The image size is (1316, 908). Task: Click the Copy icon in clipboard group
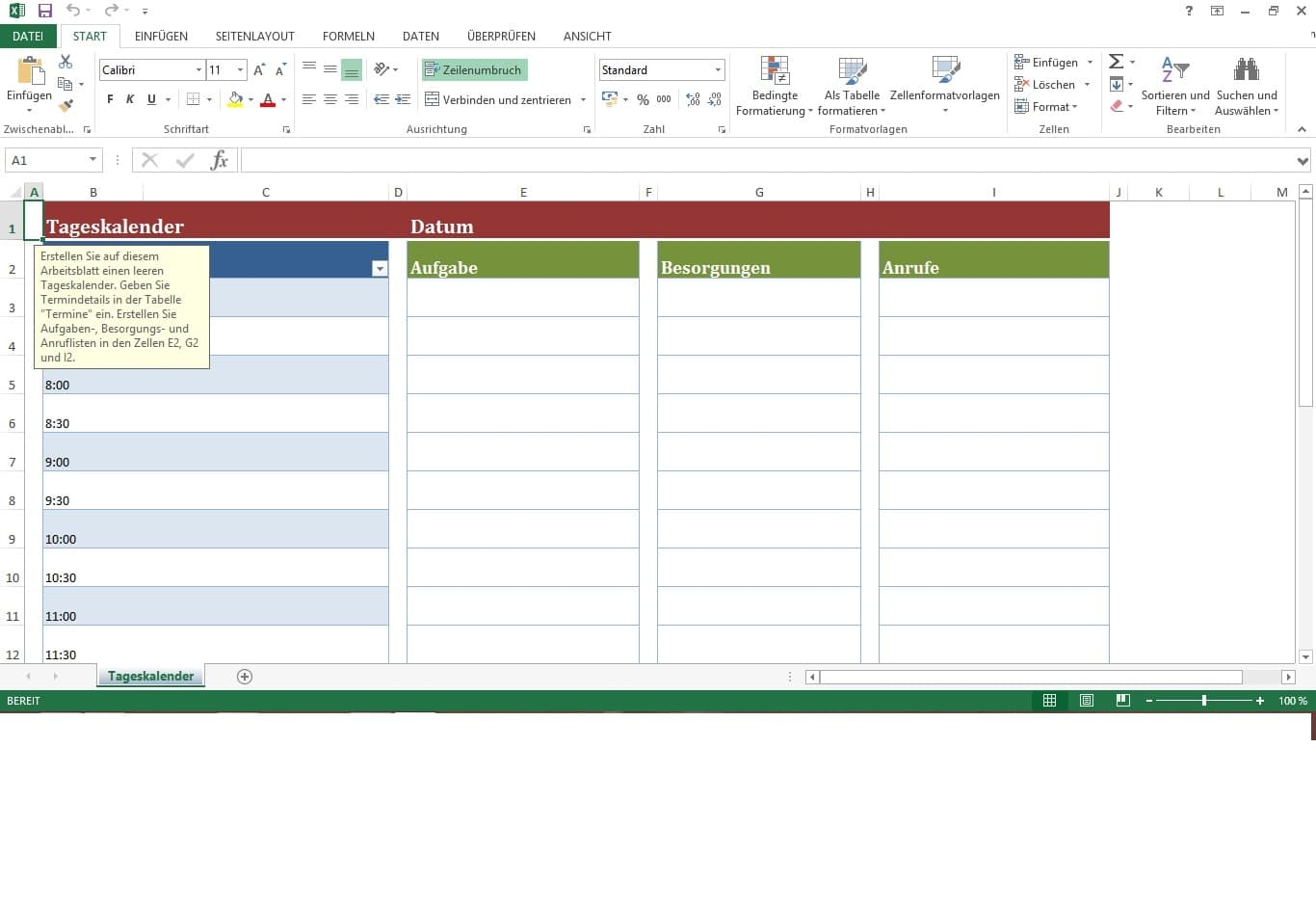tap(66, 84)
